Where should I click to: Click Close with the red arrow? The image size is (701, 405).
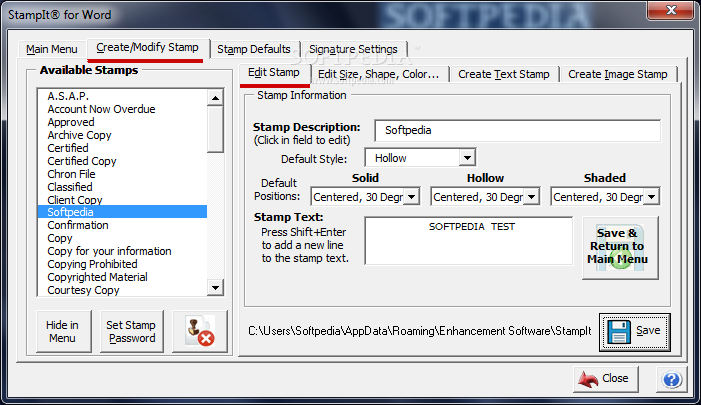(606, 379)
